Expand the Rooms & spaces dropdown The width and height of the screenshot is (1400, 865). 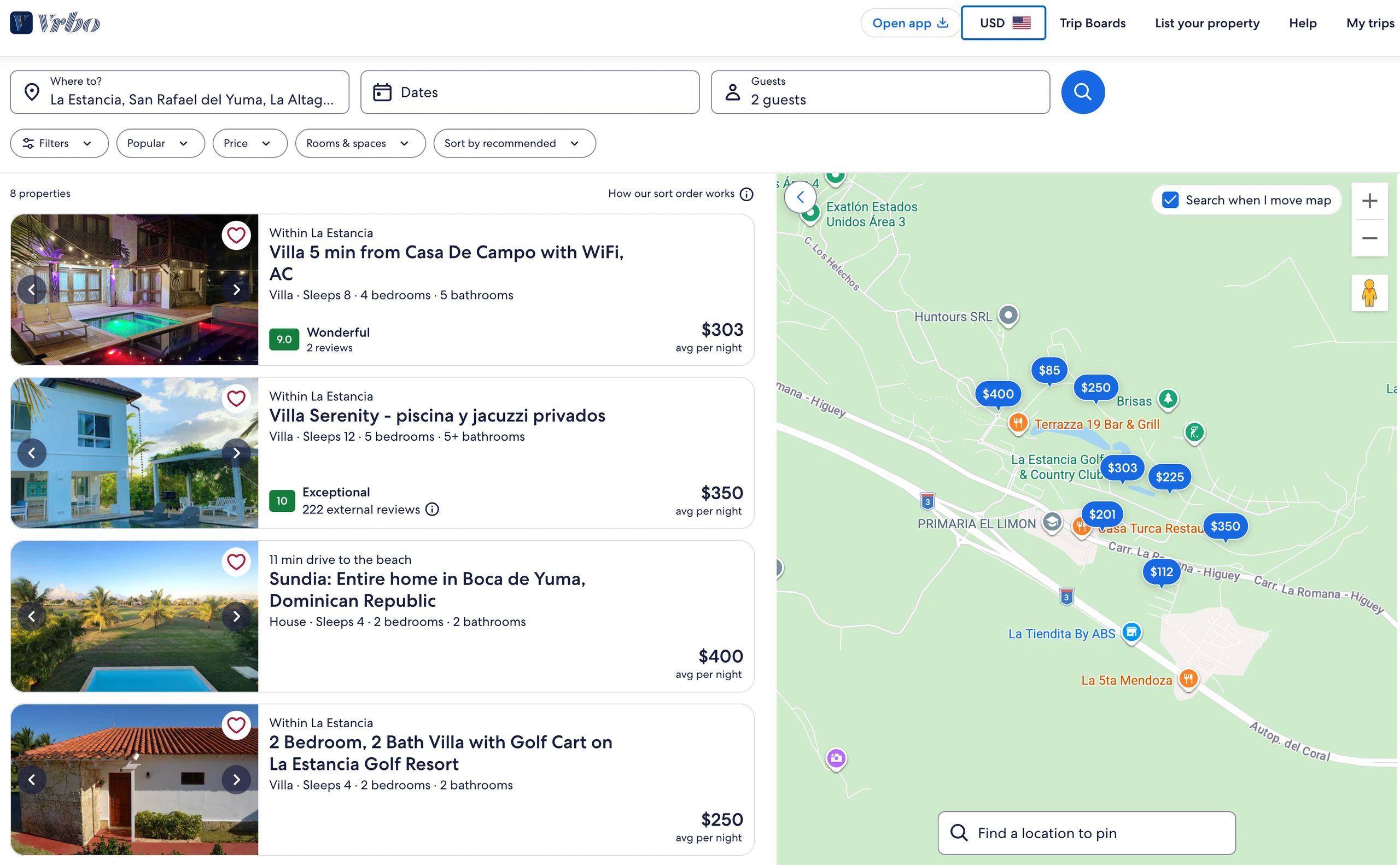pos(360,143)
